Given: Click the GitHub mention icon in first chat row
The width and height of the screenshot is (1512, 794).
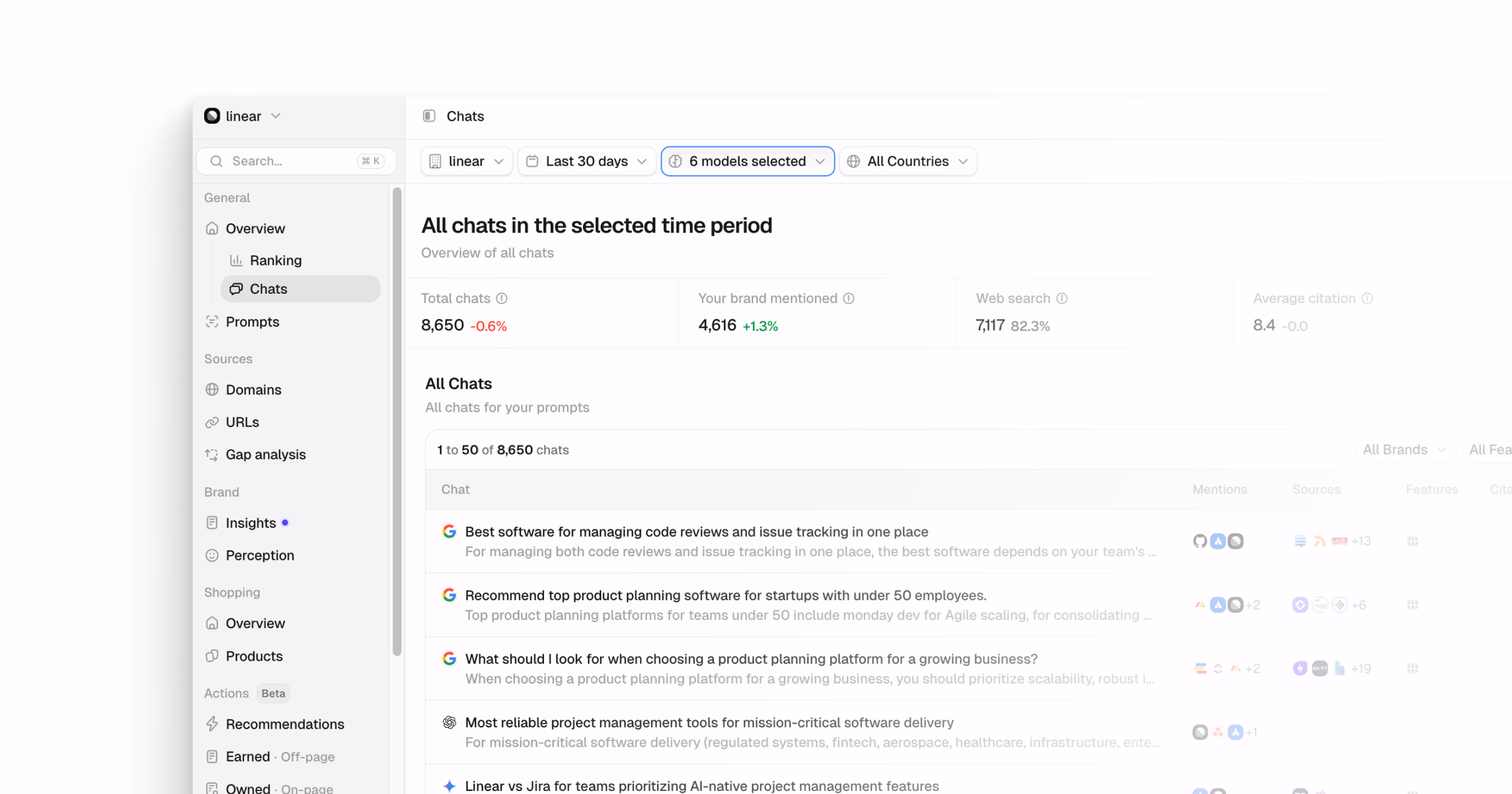Looking at the screenshot, I should [x=1200, y=541].
